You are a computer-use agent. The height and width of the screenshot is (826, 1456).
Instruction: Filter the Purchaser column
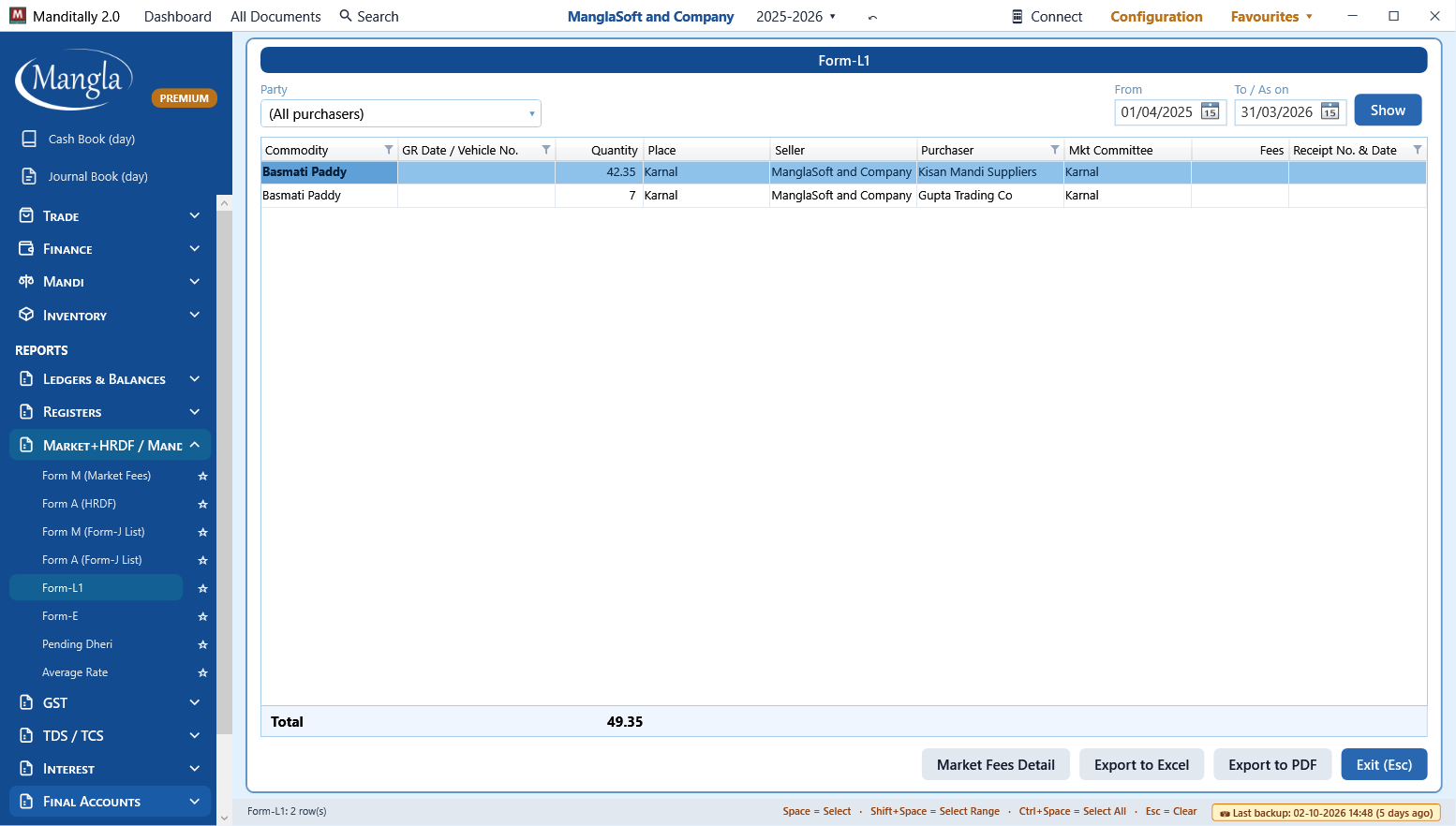[1055, 150]
